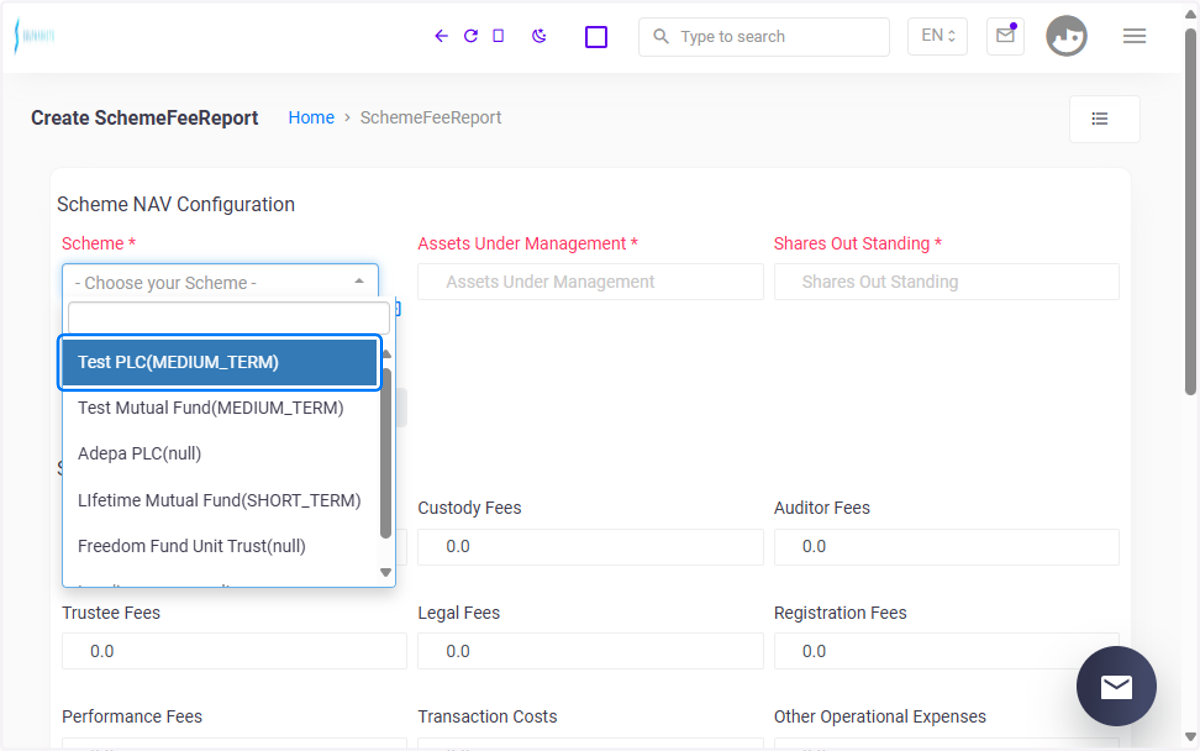Screen dimensions: 1200x751
Task: Click the Type to search field
Action: click(764, 37)
